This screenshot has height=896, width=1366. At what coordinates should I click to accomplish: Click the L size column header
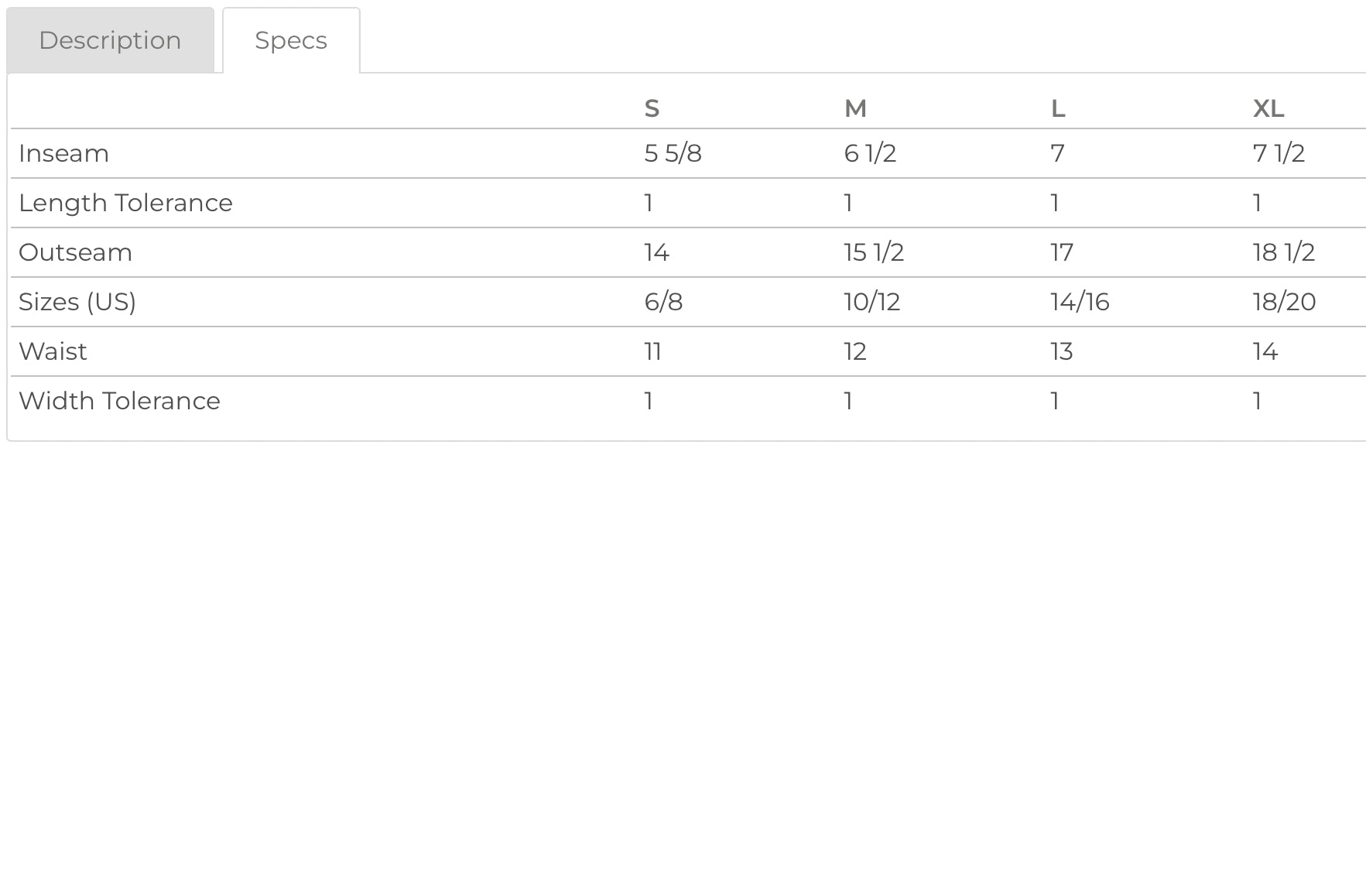[x=1058, y=108]
